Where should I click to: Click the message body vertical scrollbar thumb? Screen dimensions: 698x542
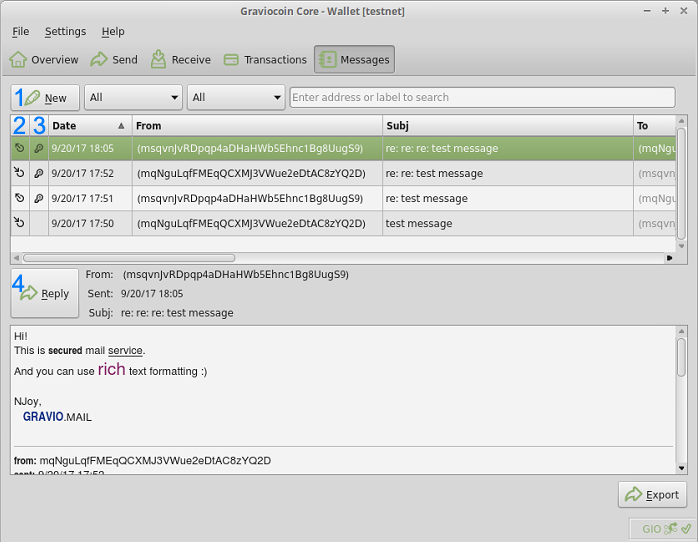coord(681,357)
